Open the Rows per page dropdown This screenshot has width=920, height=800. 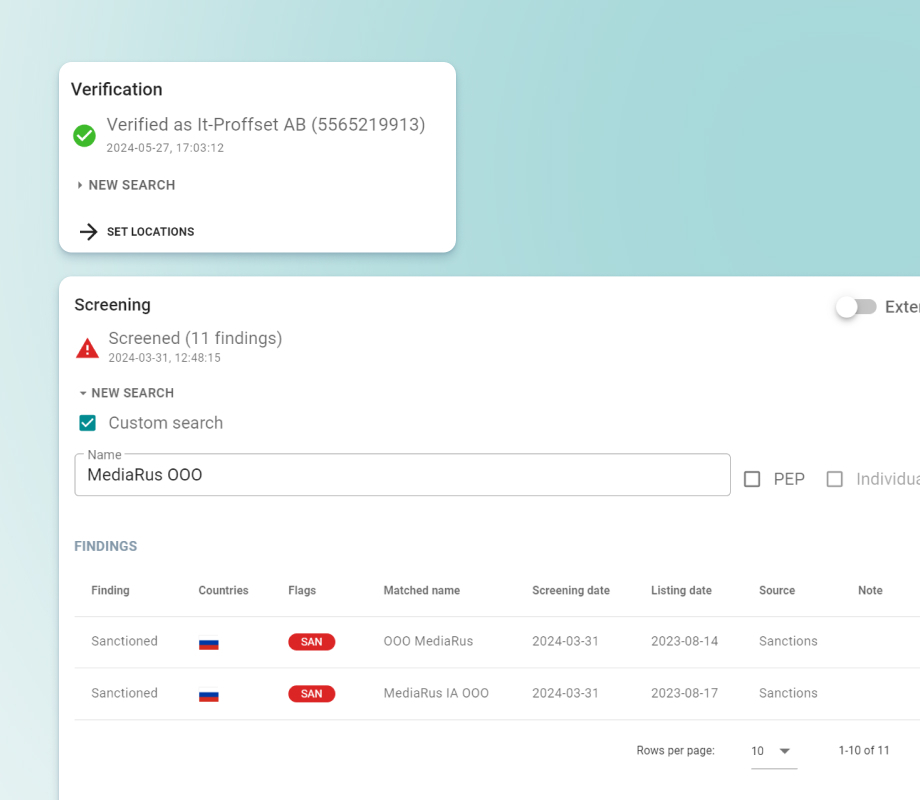click(773, 751)
